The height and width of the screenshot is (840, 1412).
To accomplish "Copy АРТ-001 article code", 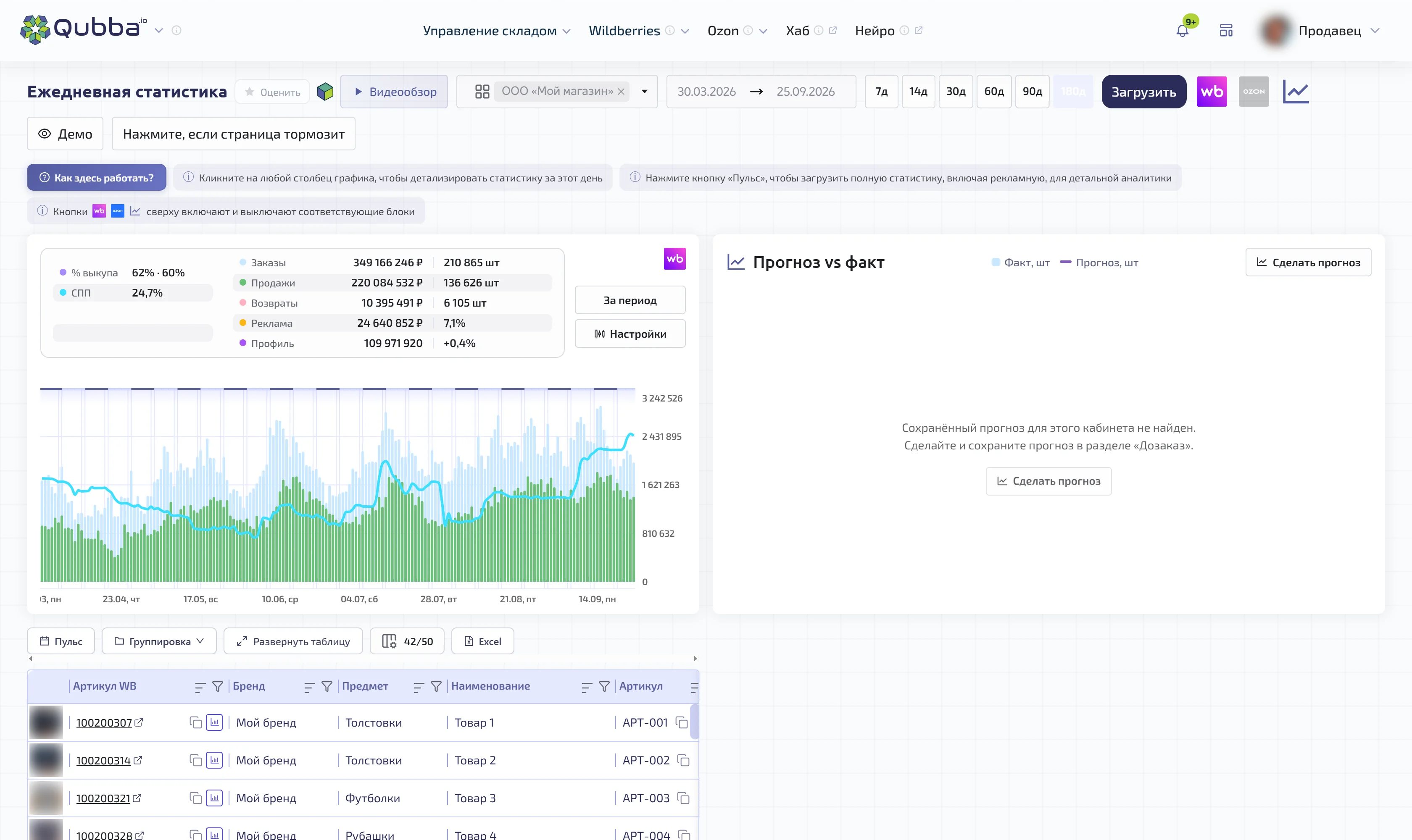I will [x=682, y=723].
